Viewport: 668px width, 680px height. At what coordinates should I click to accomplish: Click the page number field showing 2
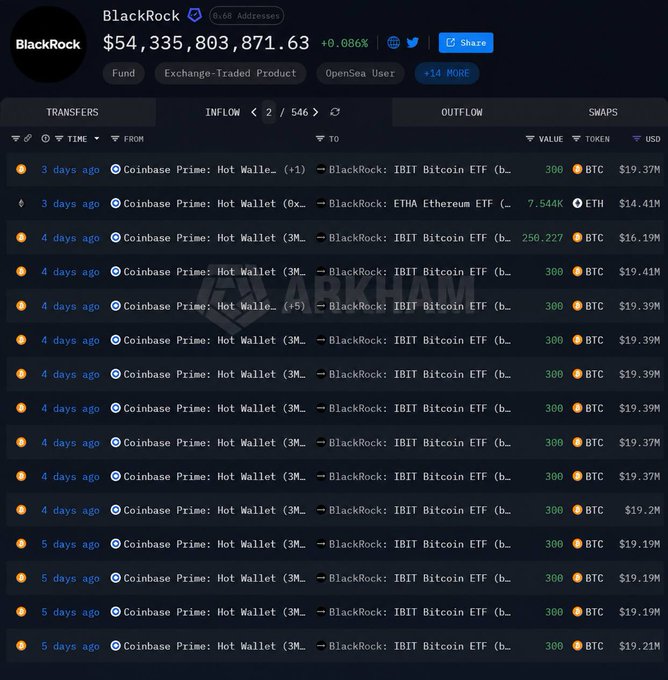pyautogui.click(x=269, y=112)
